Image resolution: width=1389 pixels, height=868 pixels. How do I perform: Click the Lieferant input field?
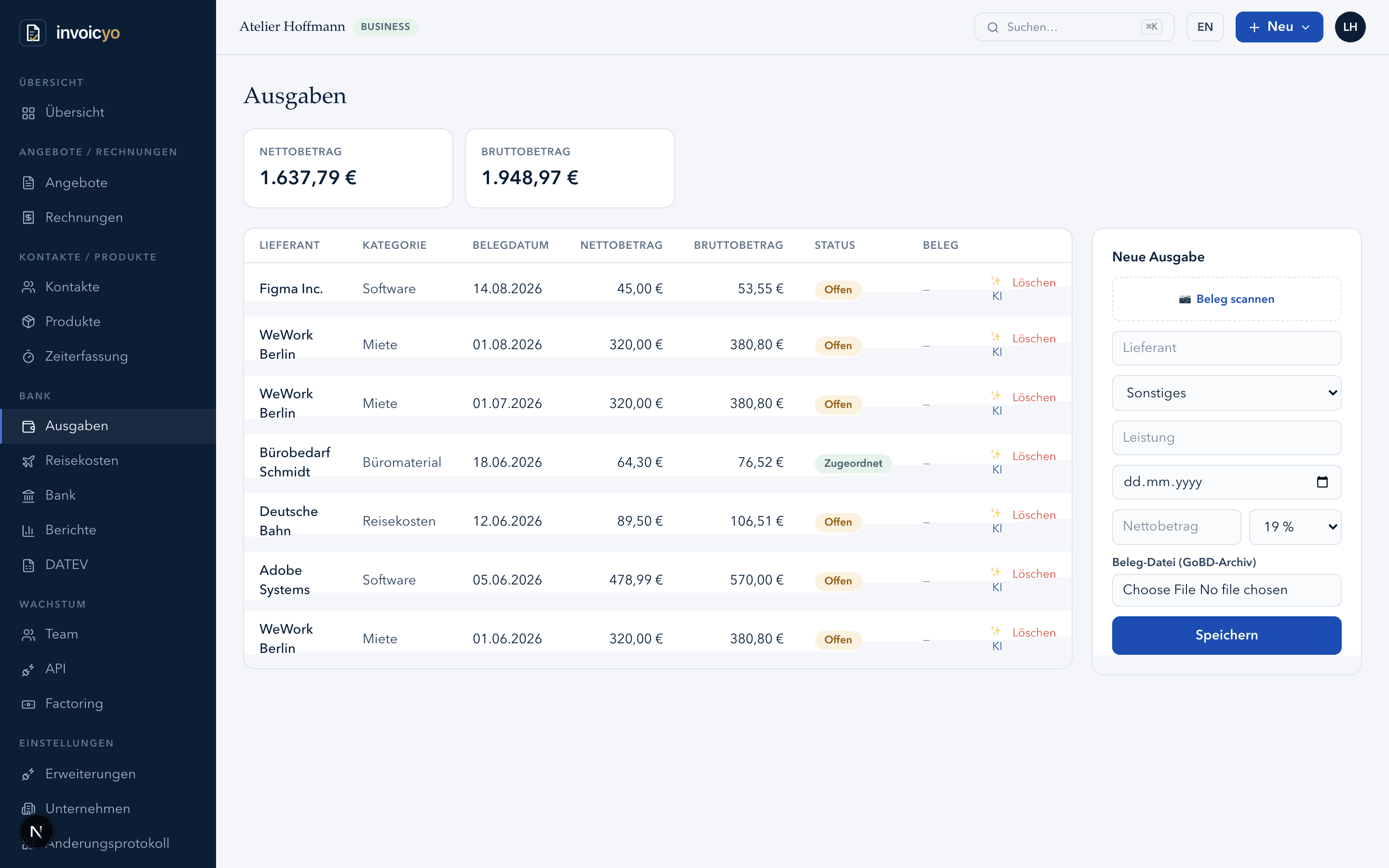tap(1226, 348)
